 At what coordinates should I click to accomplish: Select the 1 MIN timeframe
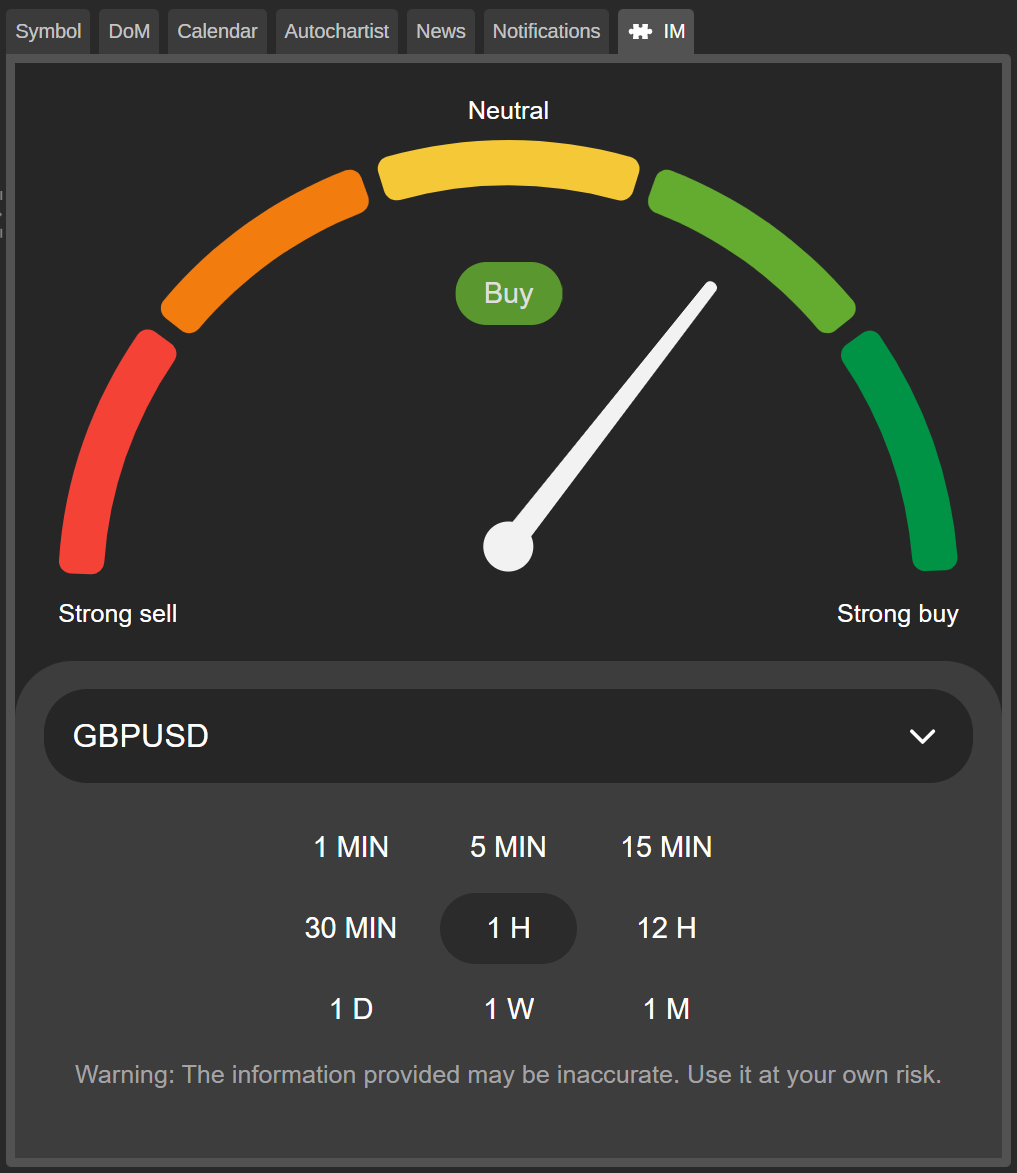[351, 847]
